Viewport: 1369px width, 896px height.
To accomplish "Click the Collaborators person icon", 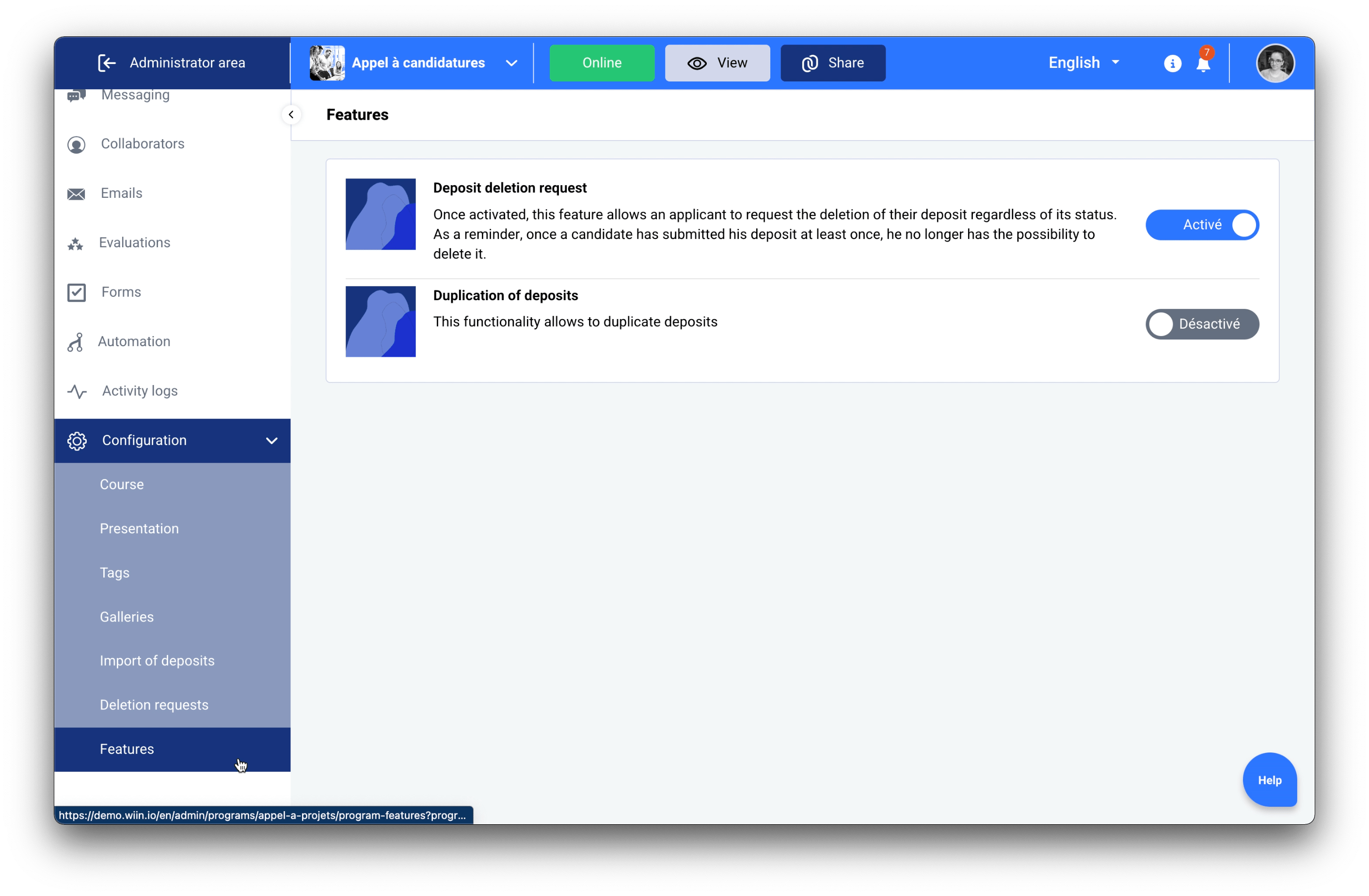I will tap(77, 144).
